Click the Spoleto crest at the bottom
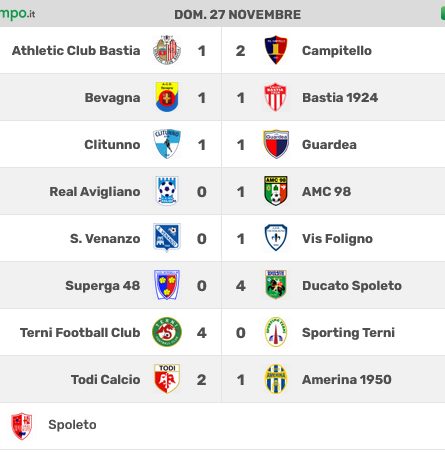Viewport: 445px width, 458px height. point(22,426)
